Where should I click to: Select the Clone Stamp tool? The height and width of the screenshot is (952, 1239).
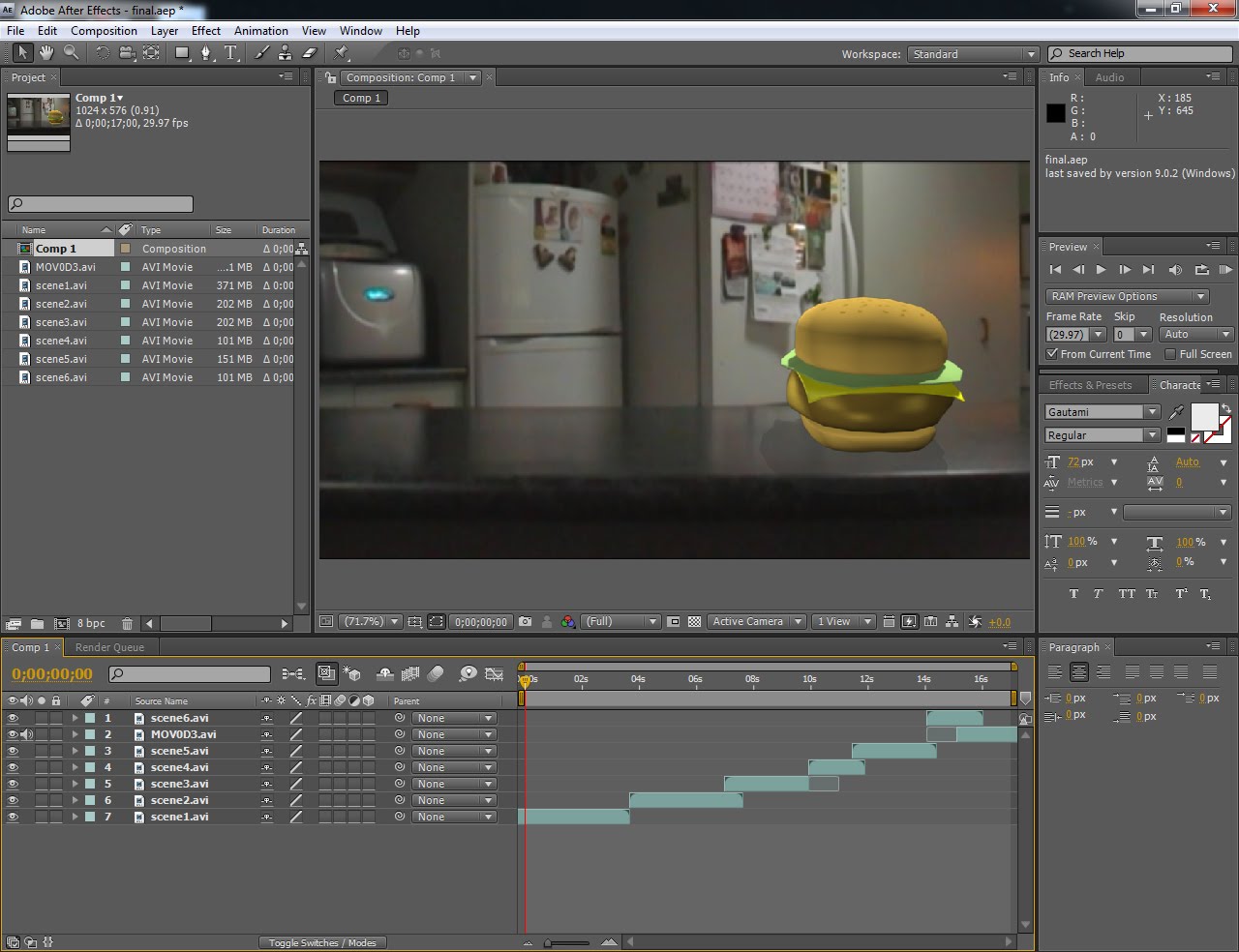pyautogui.click(x=285, y=53)
